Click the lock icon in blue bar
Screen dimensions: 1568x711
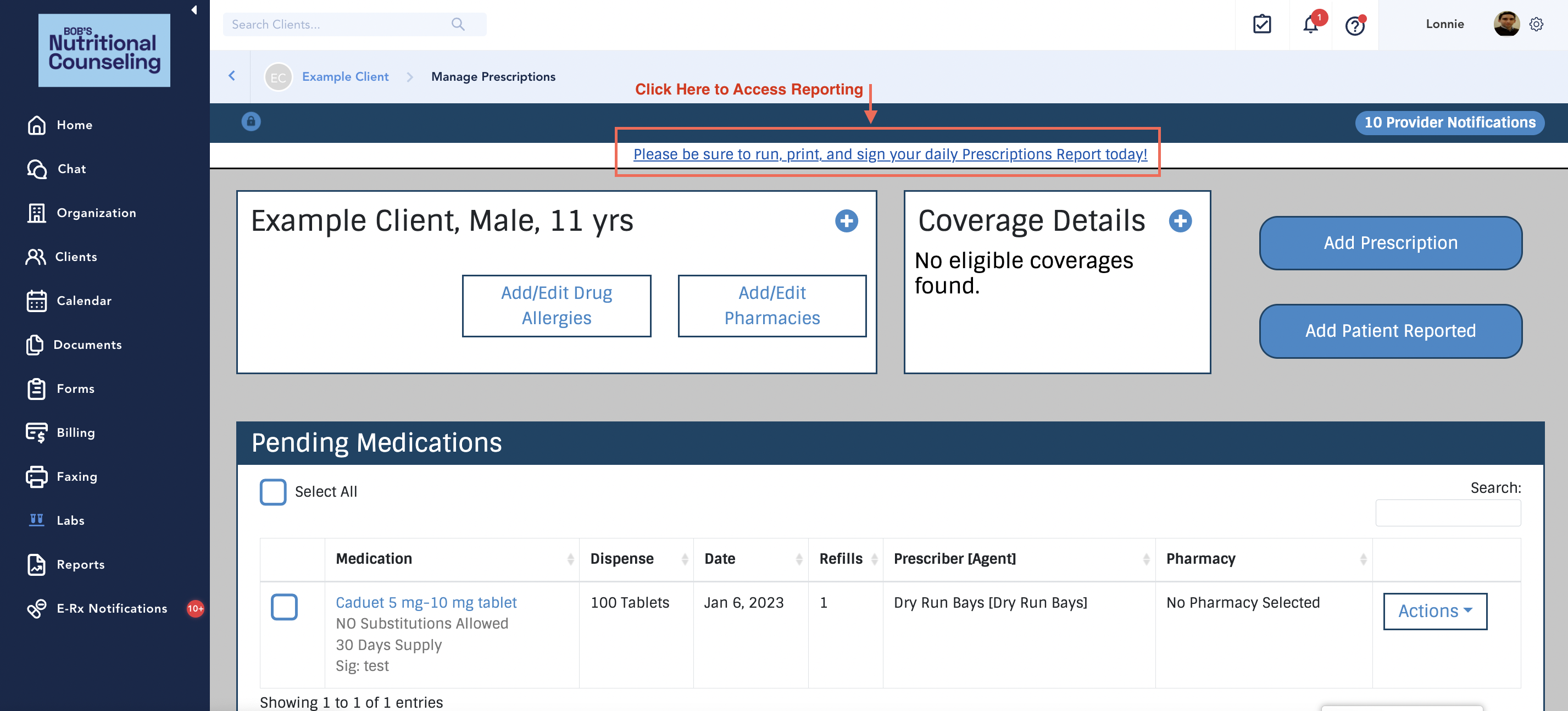251,121
